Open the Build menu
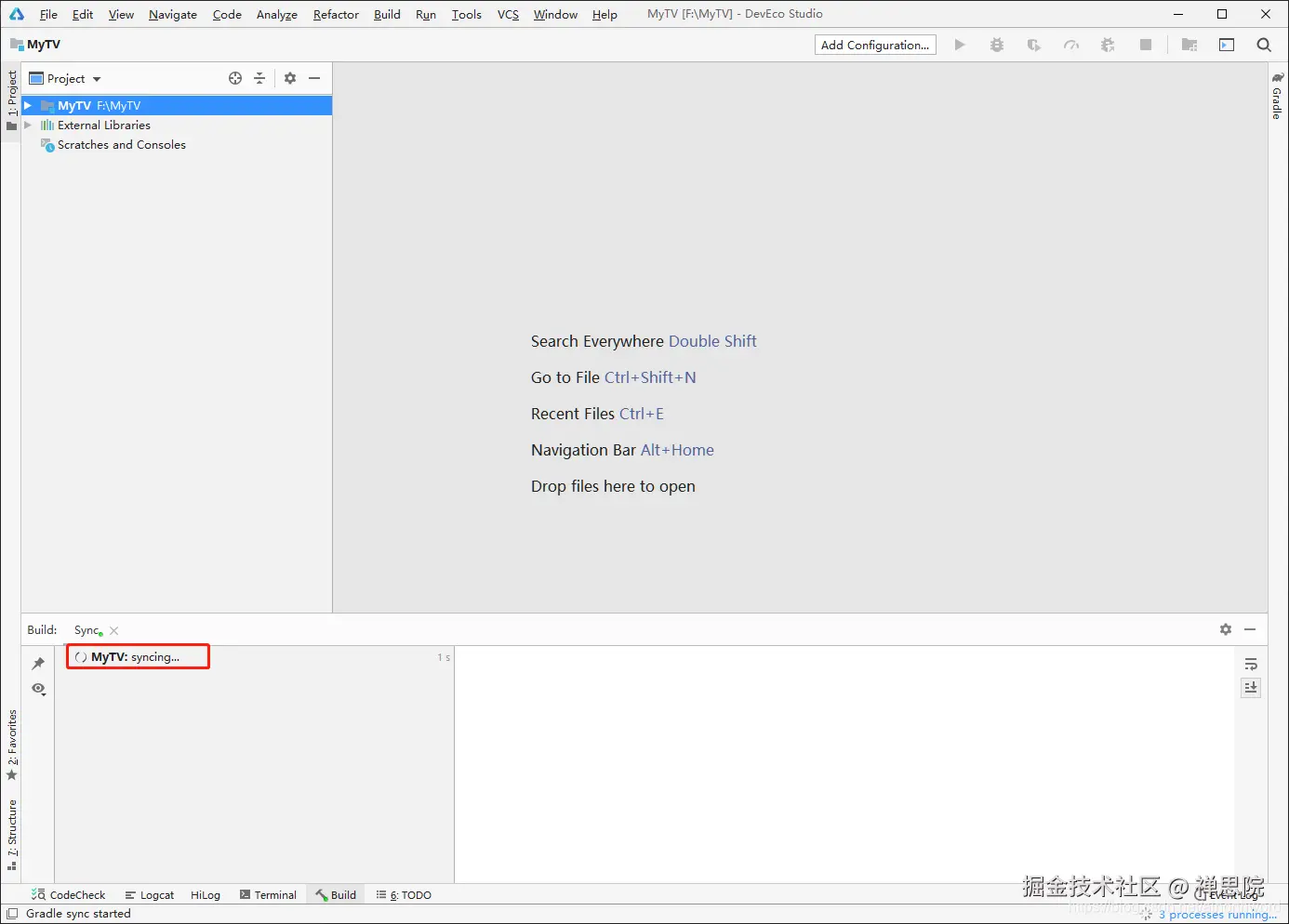This screenshot has height=924, width=1289. [x=387, y=14]
